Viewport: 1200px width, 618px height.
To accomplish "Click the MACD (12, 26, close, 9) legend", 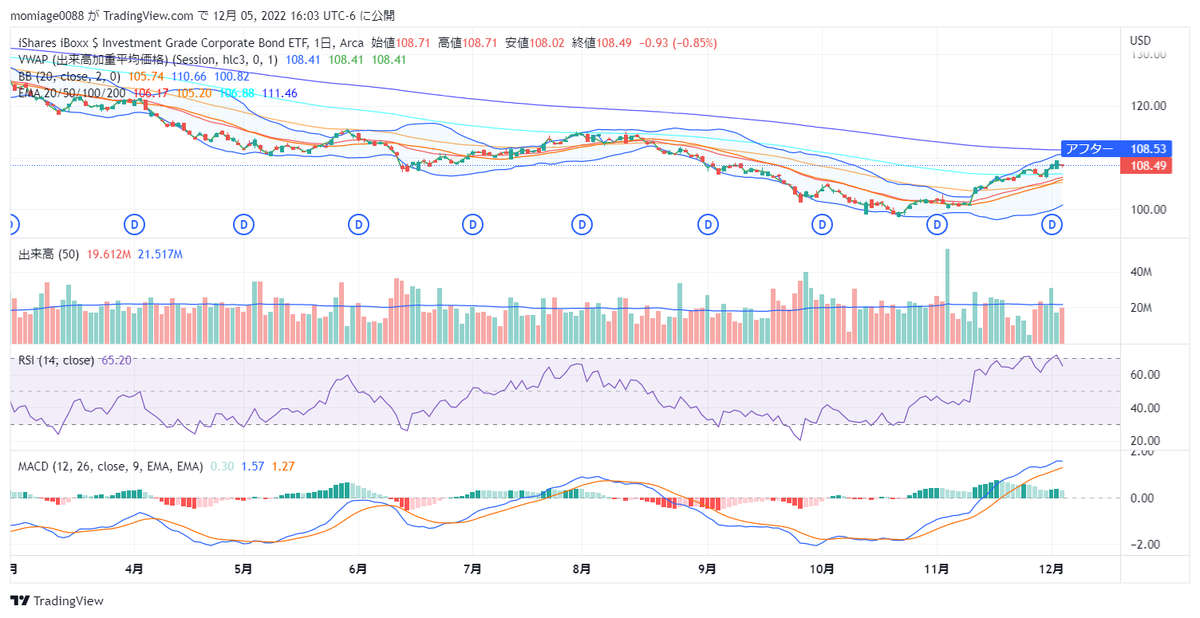I will point(111,466).
